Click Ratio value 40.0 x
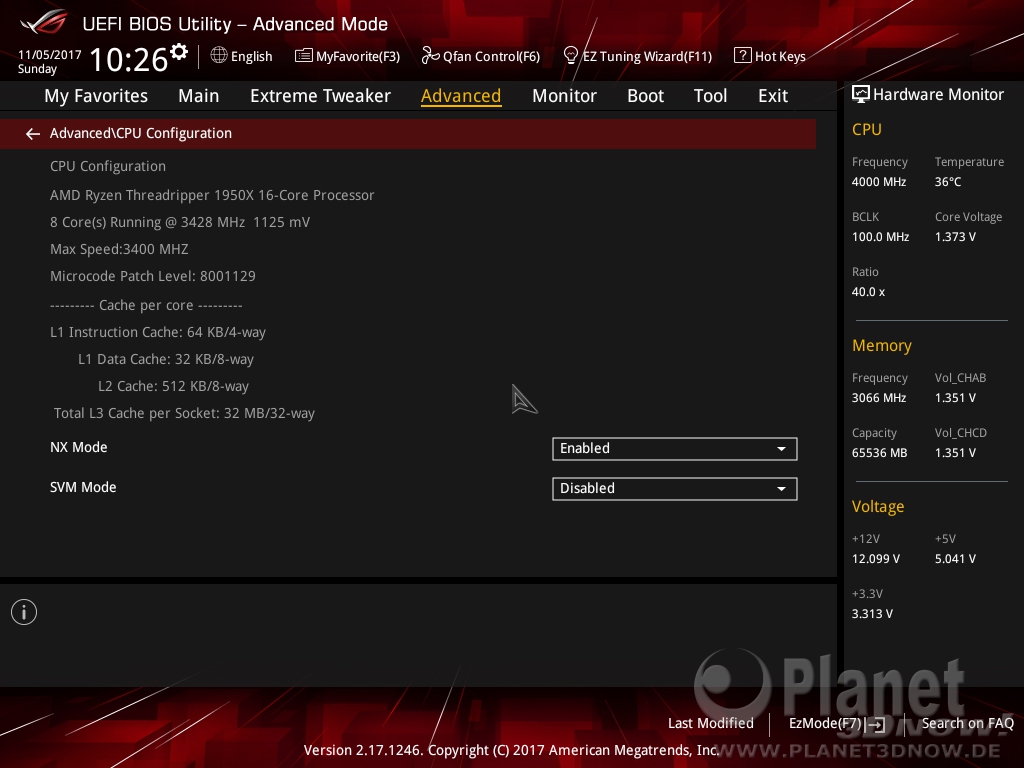The height and width of the screenshot is (768, 1024). pyautogui.click(x=868, y=292)
